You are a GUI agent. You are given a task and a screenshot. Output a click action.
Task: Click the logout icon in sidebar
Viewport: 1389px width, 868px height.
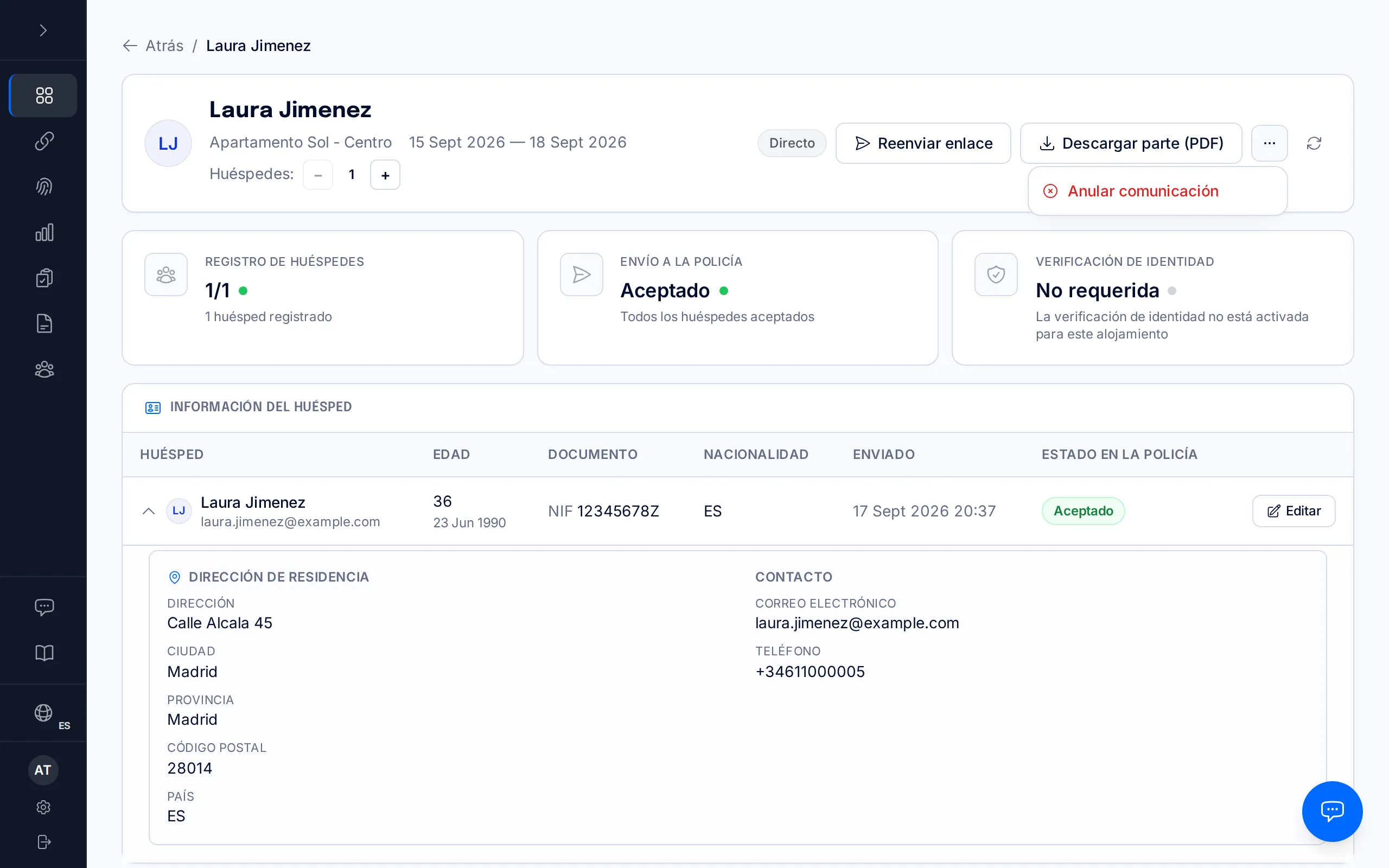click(43, 841)
